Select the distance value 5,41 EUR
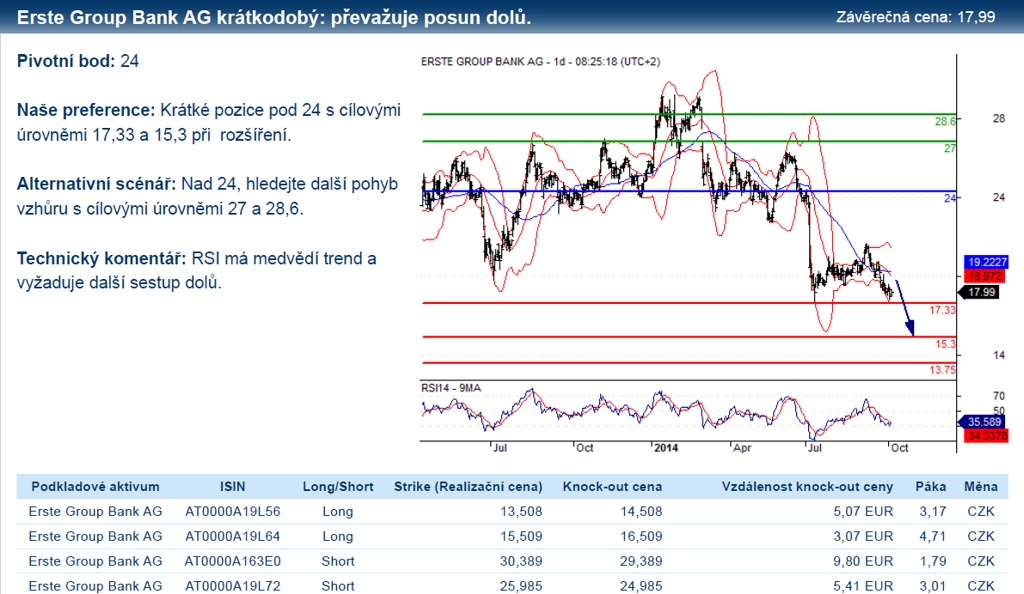Viewport: 1024px width, 594px height. (x=863, y=586)
